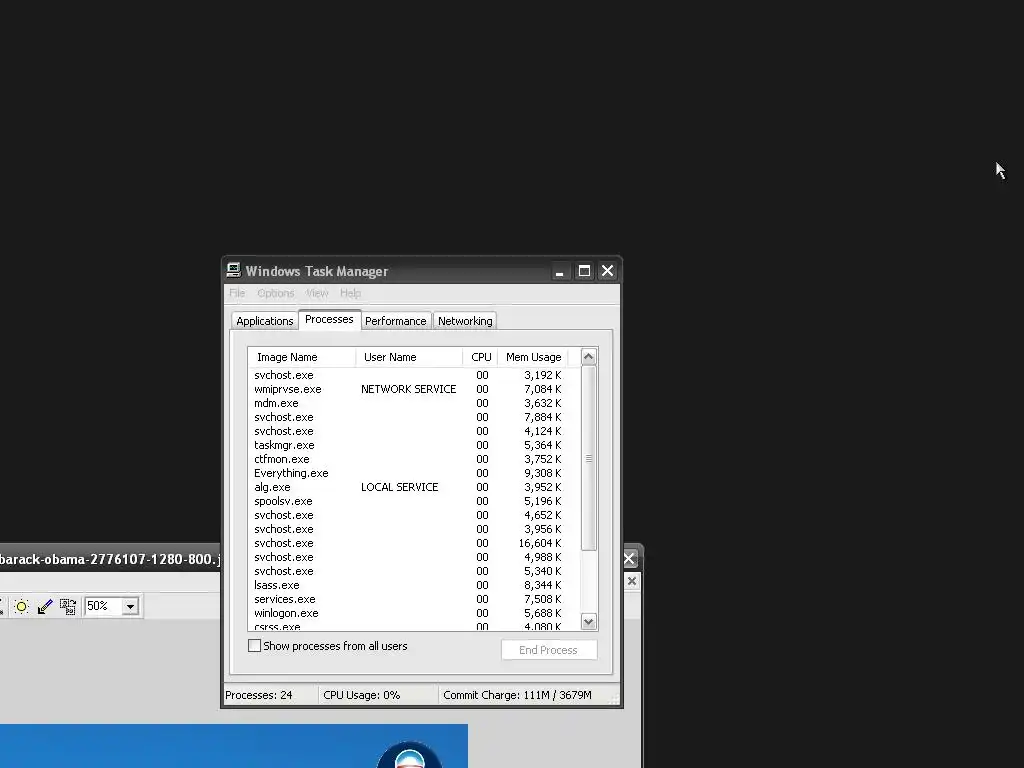Screen dimensions: 1024x768
Task: Select the winlogon.exe process
Action: click(414, 613)
